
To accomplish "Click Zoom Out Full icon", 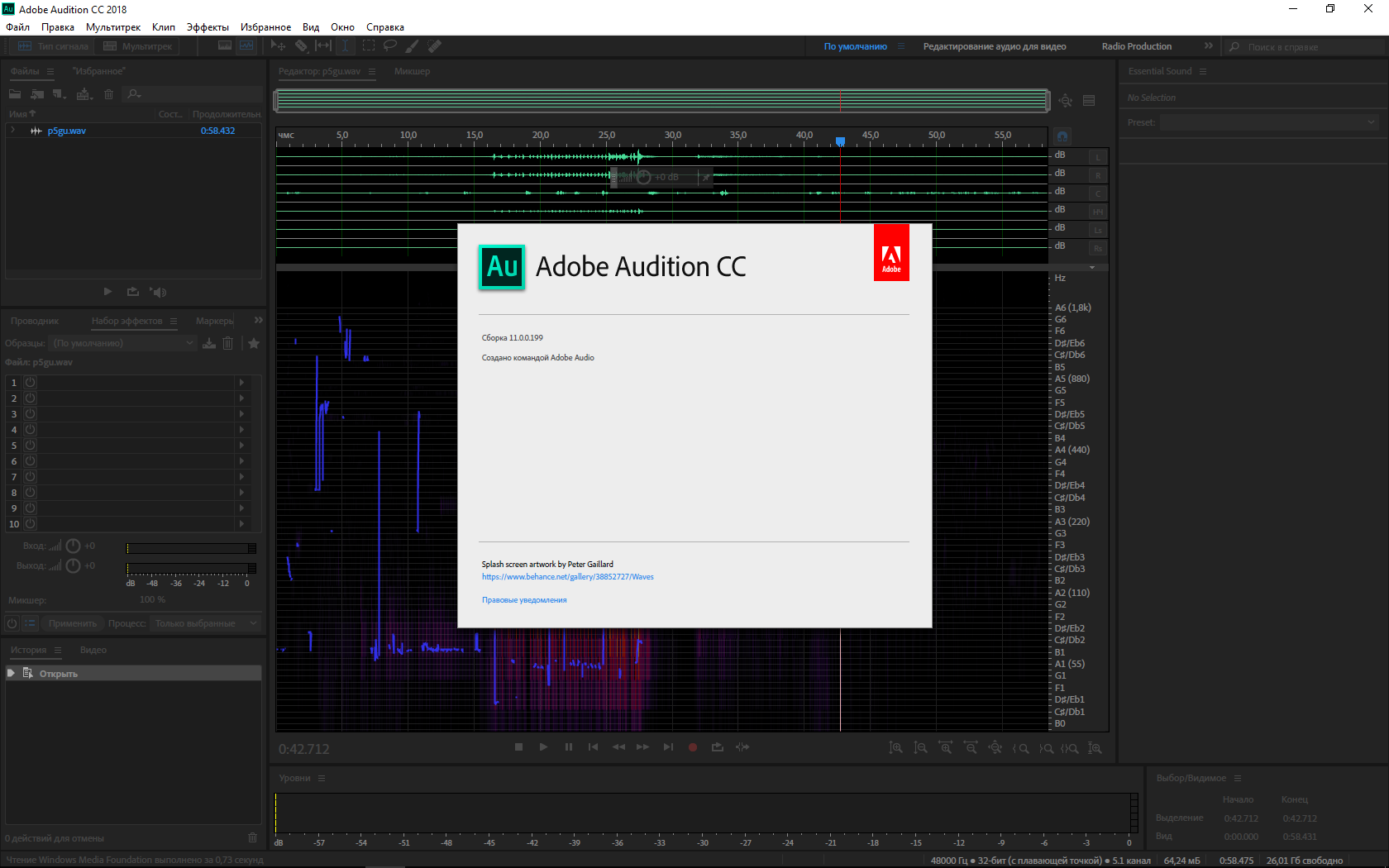I will (x=995, y=747).
